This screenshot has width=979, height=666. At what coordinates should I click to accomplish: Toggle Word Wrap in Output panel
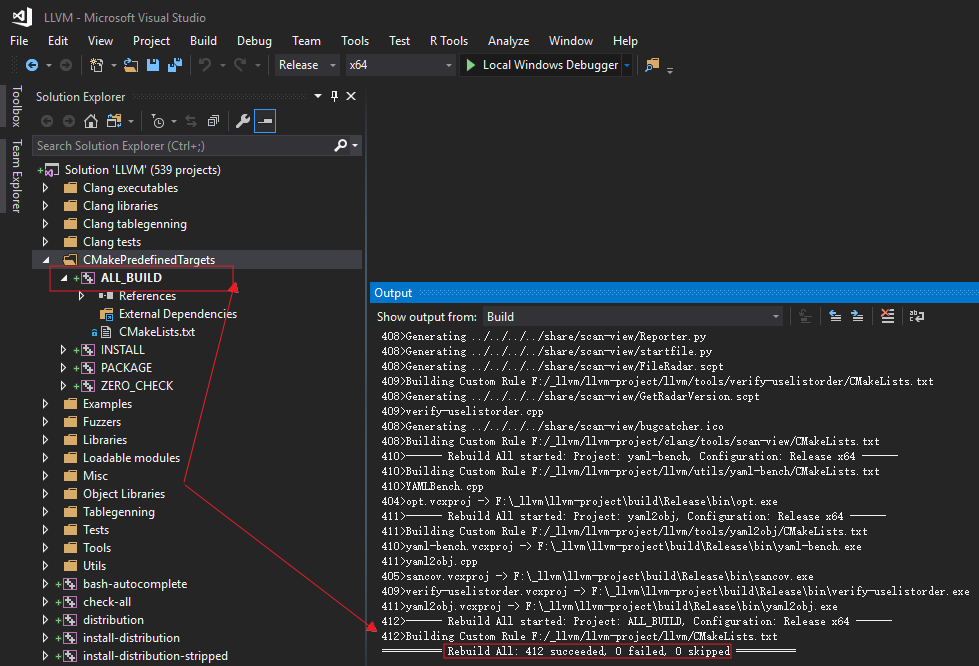click(x=917, y=316)
